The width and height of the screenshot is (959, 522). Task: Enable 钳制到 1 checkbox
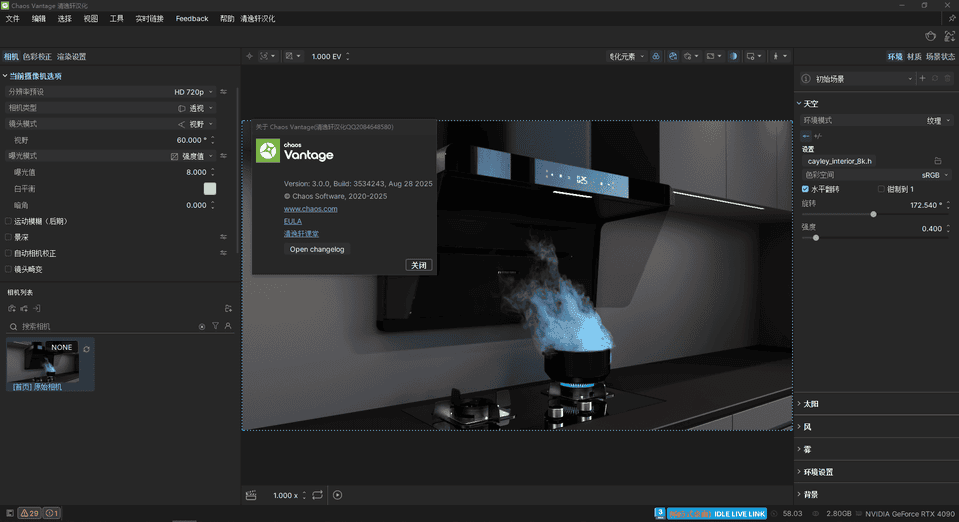881,189
